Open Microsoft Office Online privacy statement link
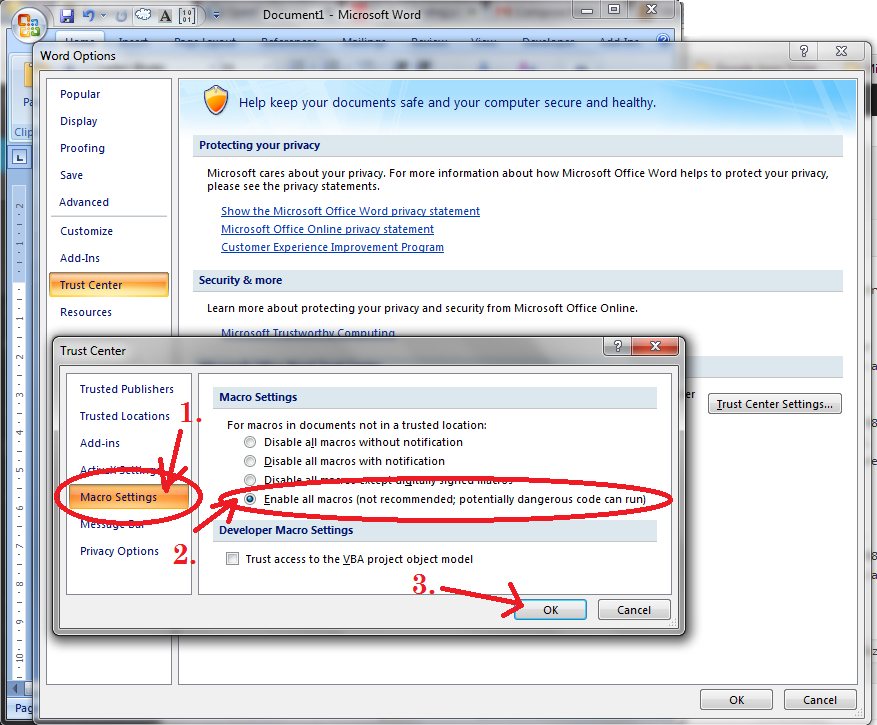Viewport: 877px width, 725px height. [x=327, y=229]
